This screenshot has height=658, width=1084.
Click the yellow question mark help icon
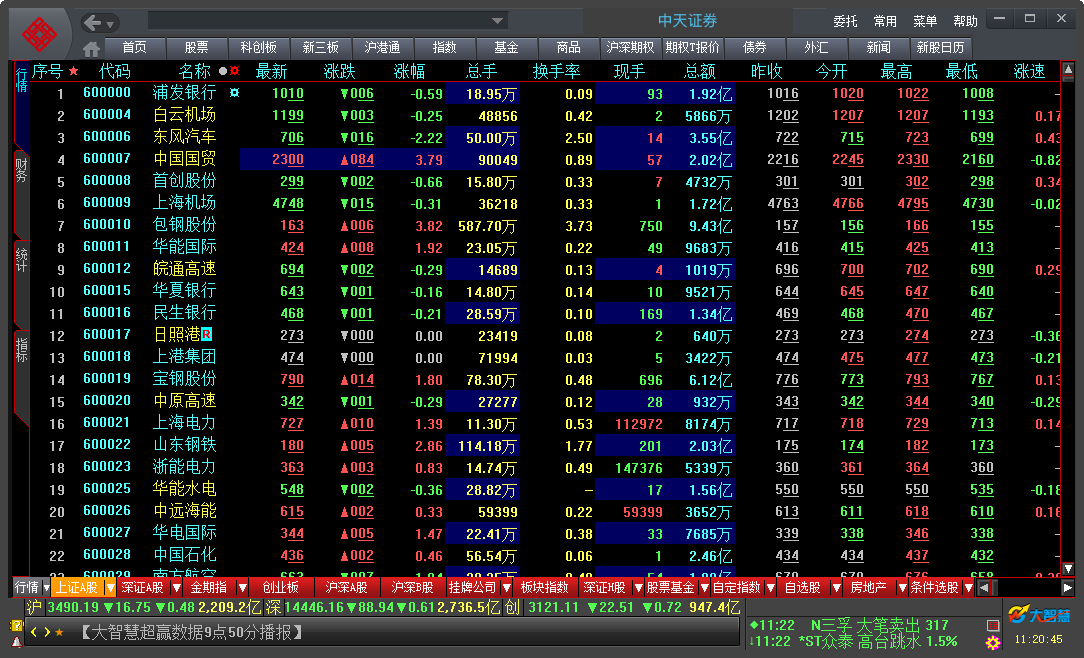pos(17,626)
